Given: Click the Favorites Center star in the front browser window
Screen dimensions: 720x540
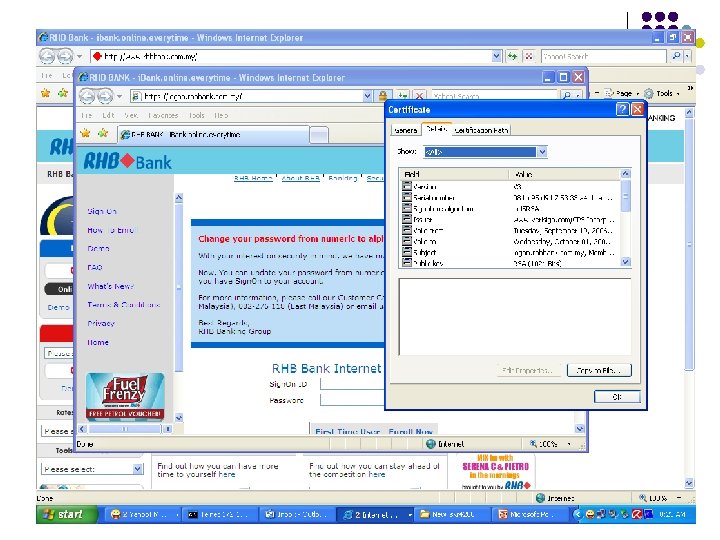Looking at the screenshot, I should [x=85, y=133].
